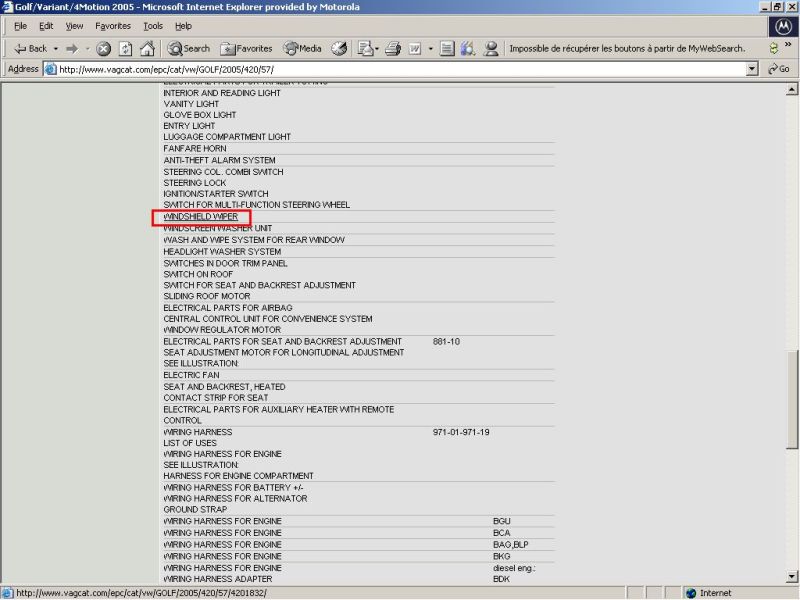
Task: Expand the address bar dropdown
Action: [752, 69]
